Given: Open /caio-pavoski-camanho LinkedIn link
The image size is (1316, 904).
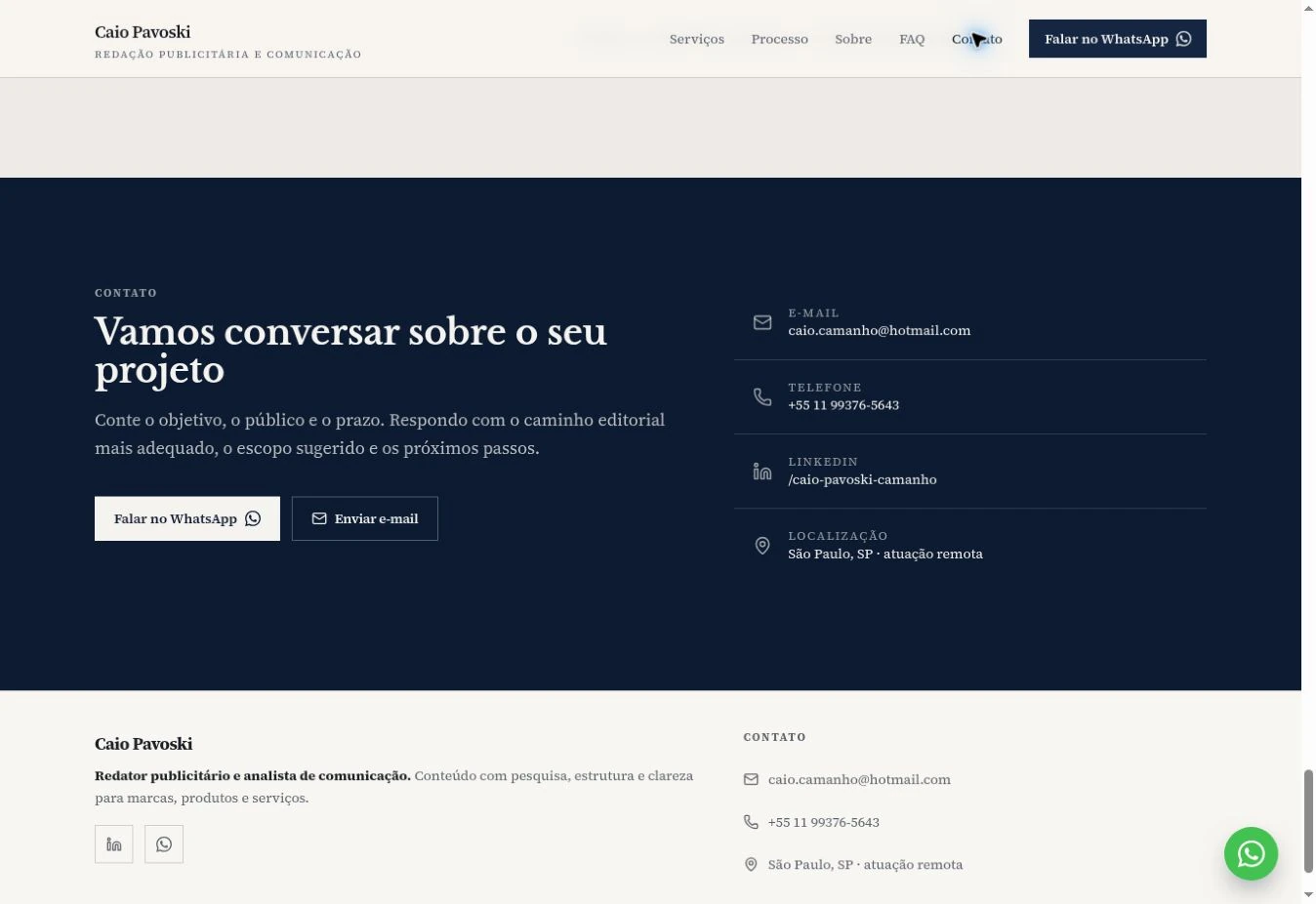Looking at the screenshot, I should (862, 479).
